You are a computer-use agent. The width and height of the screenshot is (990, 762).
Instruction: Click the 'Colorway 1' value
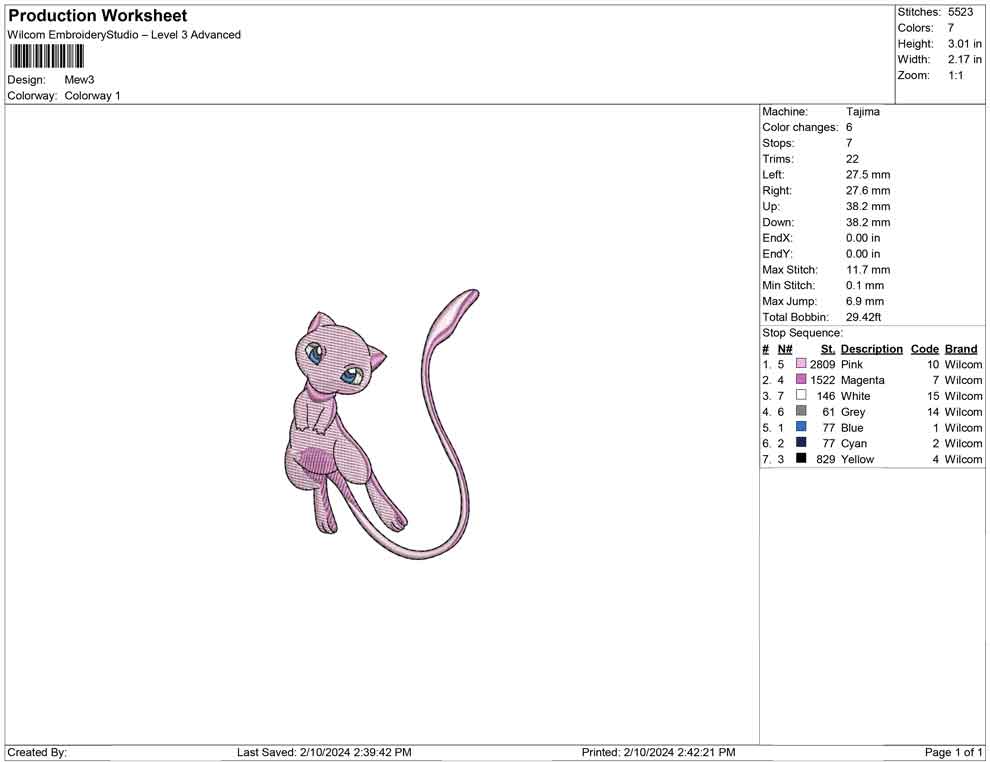click(92, 96)
